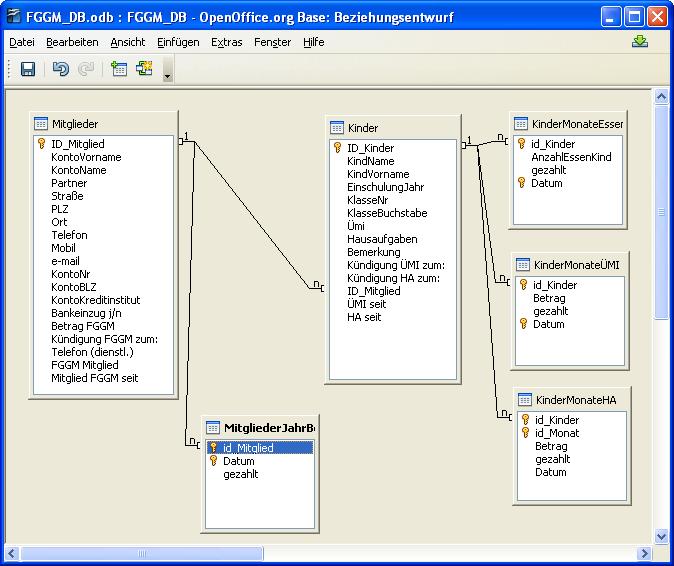Click the Add Tables toolbar icon
The width and height of the screenshot is (674, 566).
click(x=119, y=69)
